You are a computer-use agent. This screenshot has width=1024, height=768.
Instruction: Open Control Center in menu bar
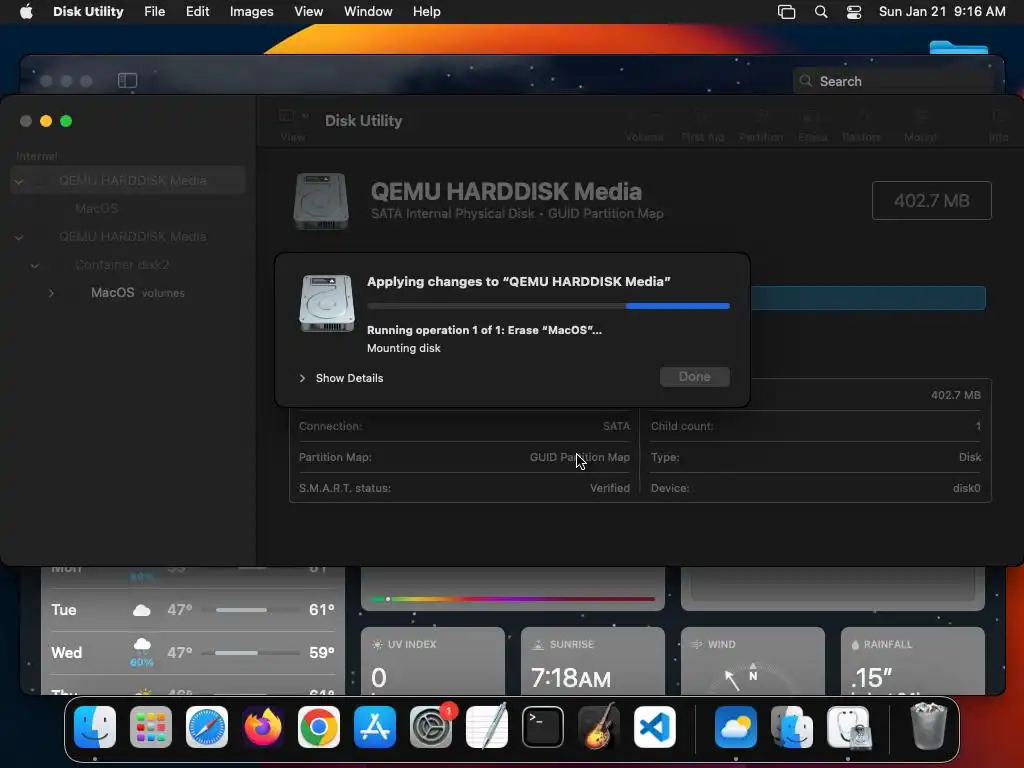(854, 12)
